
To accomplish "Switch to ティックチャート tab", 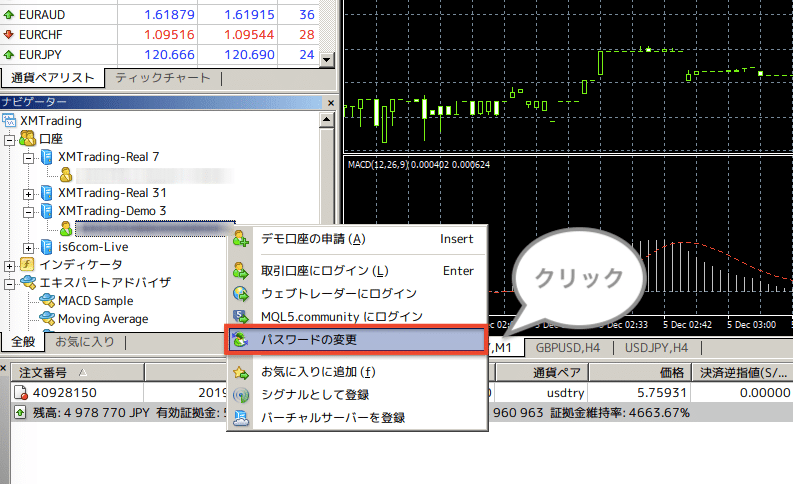I will point(162,78).
